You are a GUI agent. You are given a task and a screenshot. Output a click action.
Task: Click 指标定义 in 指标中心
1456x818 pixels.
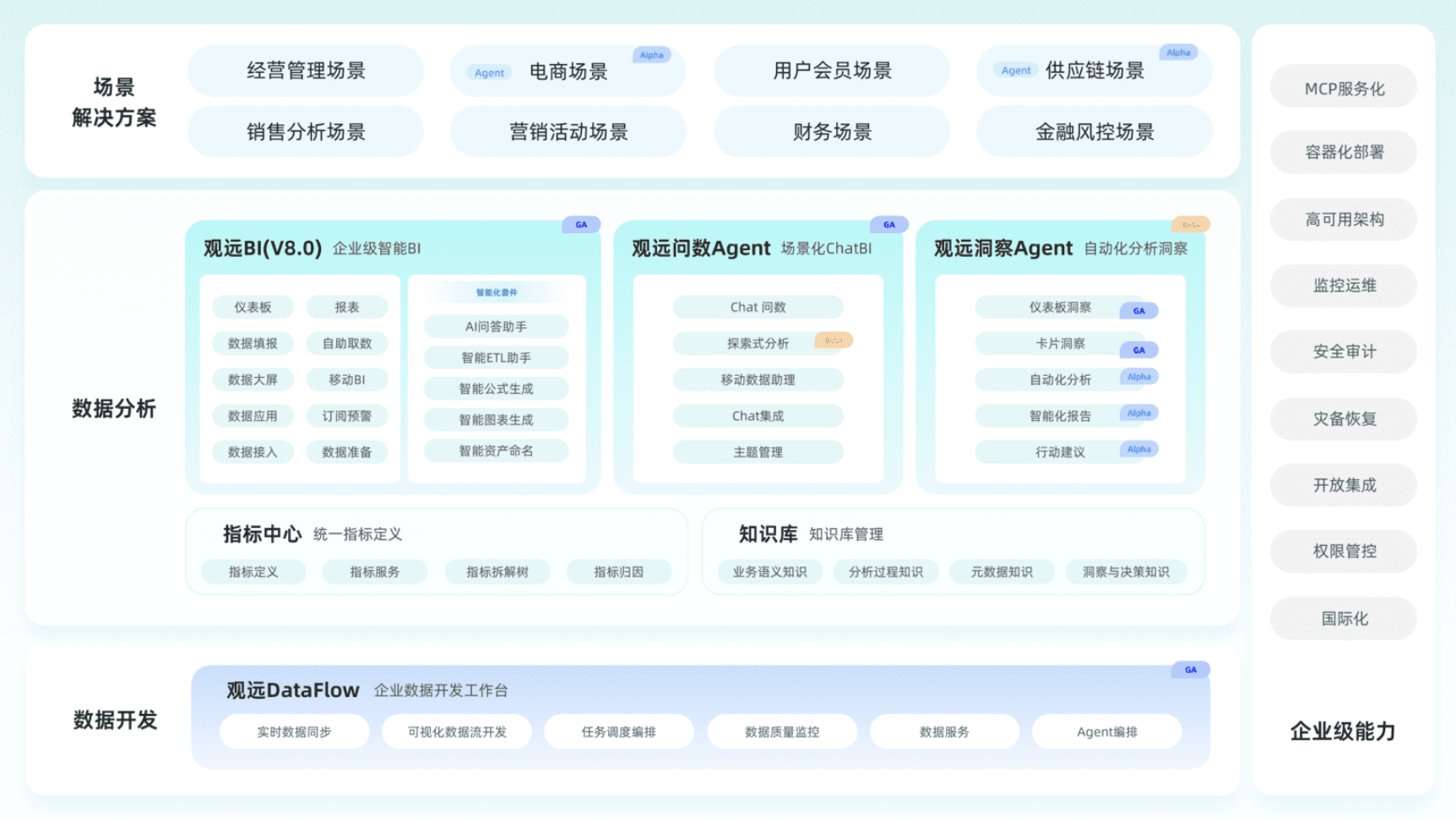tap(253, 572)
